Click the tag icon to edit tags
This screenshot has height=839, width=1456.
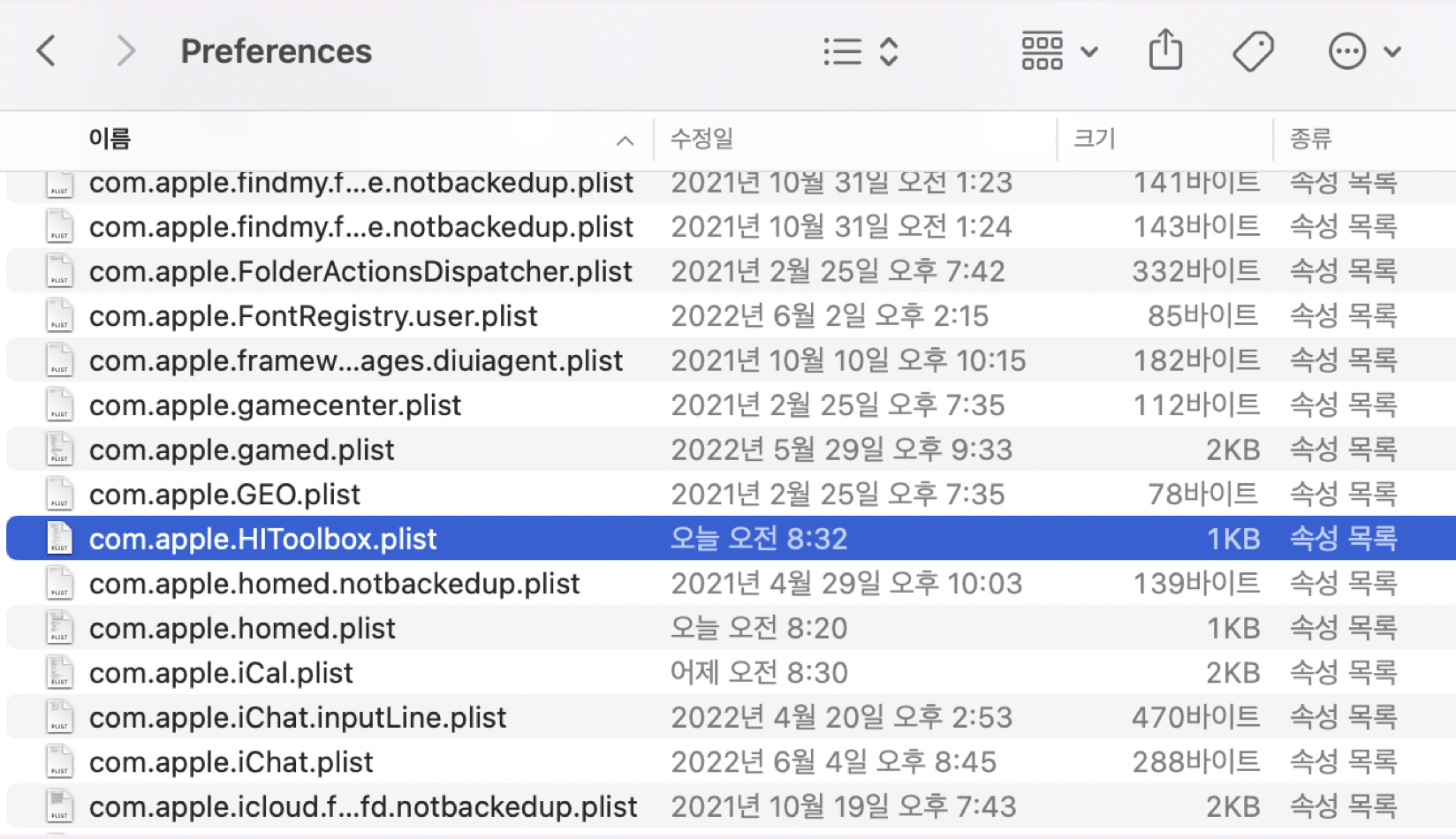point(1253,51)
